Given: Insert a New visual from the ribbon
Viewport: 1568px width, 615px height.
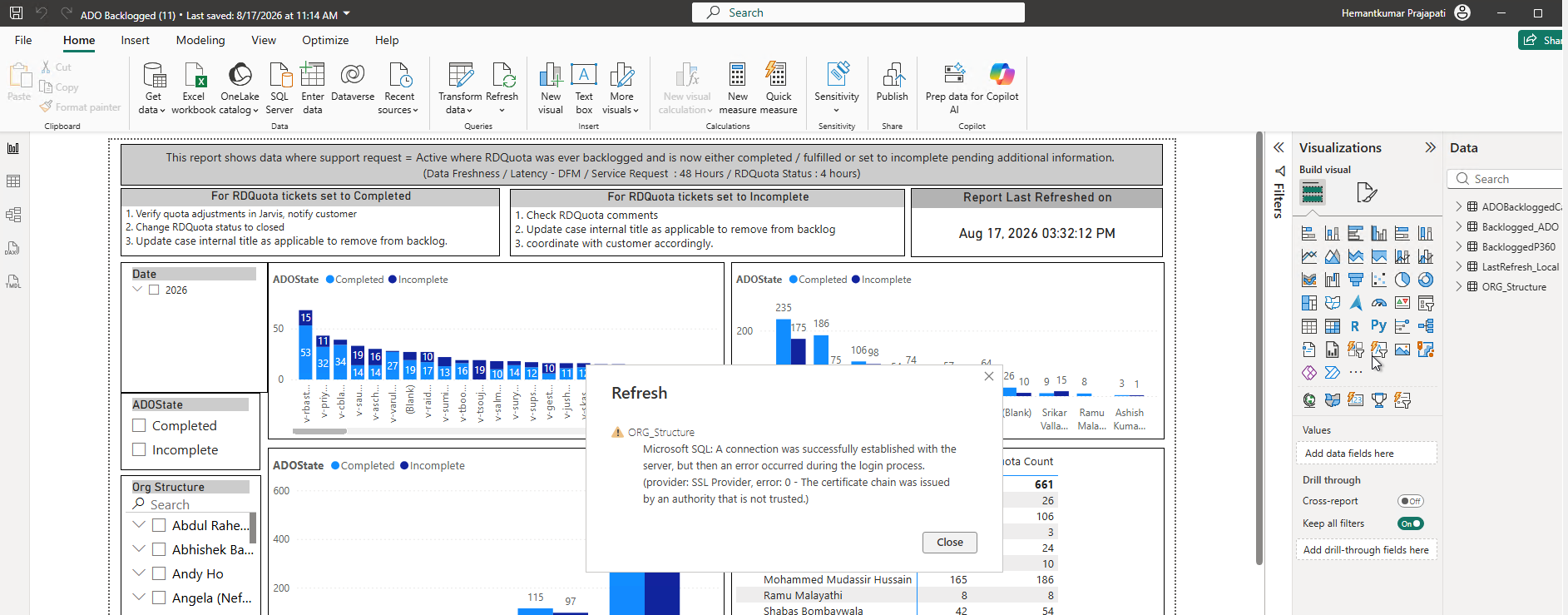Looking at the screenshot, I should (551, 87).
